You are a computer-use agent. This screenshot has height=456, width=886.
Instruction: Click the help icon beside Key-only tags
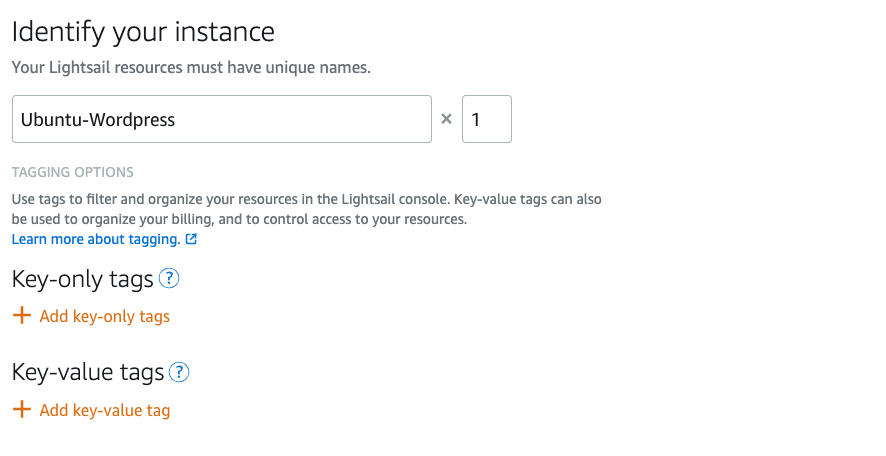pos(169,279)
